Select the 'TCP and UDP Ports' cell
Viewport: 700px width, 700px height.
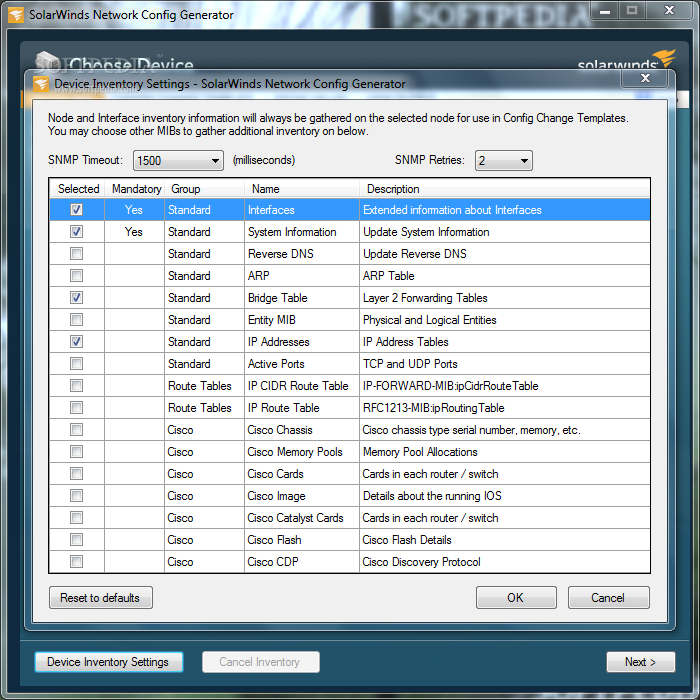504,363
